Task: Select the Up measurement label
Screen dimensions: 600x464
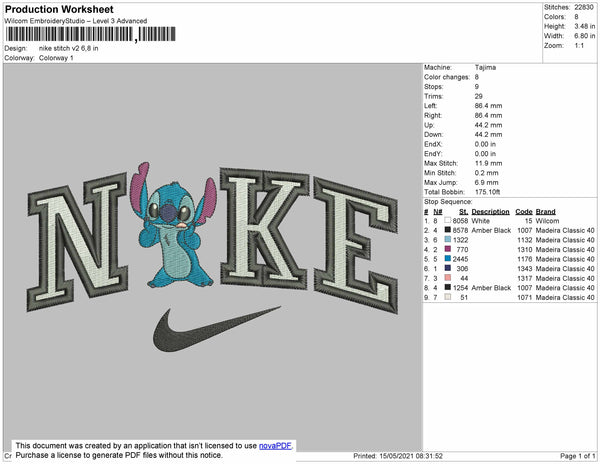Action: tap(429, 125)
